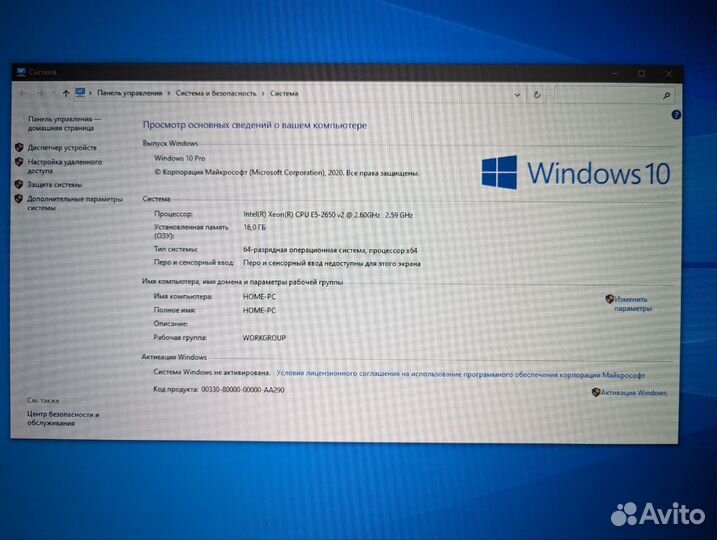Open Центр безопасности и обслуживания link
717x540 pixels.
click(63, 418)
